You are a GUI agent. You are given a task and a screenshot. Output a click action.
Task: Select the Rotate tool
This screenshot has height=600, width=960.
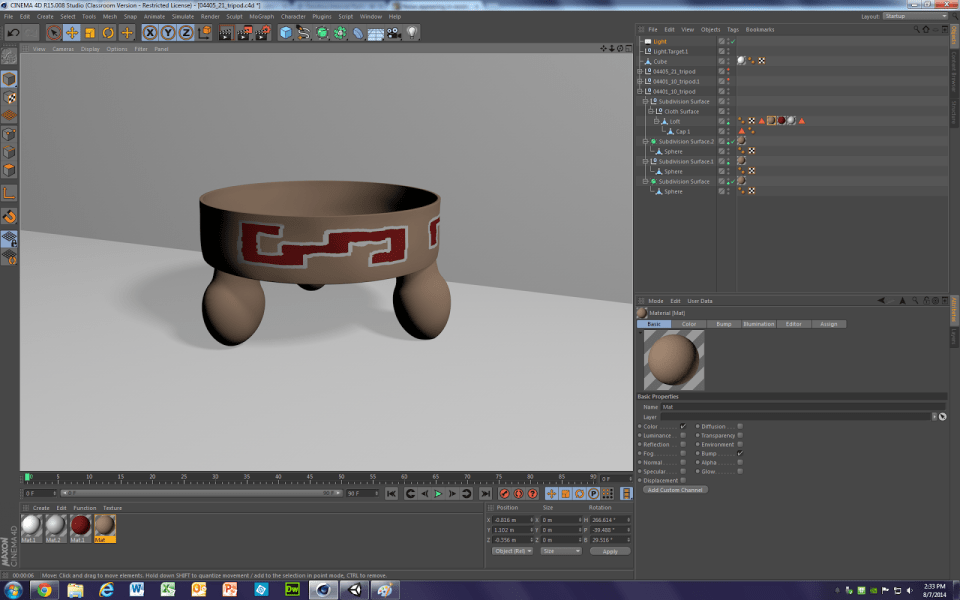[108, 33]
